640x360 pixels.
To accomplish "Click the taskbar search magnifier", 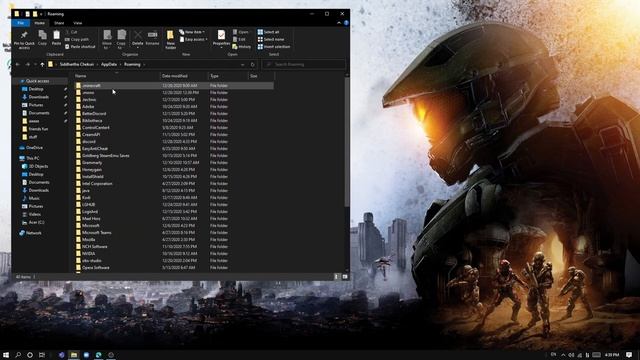I will click(x=18, y=355).
